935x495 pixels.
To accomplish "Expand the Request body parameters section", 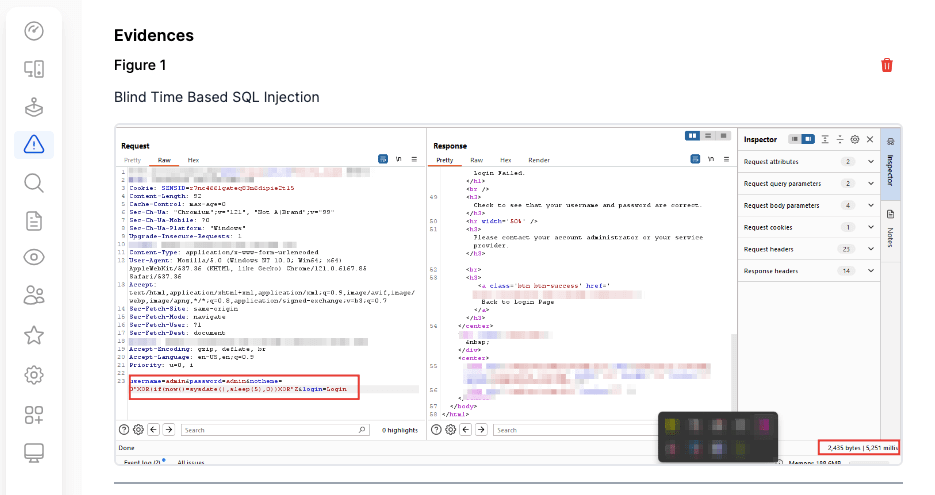I will click(809, 205).
